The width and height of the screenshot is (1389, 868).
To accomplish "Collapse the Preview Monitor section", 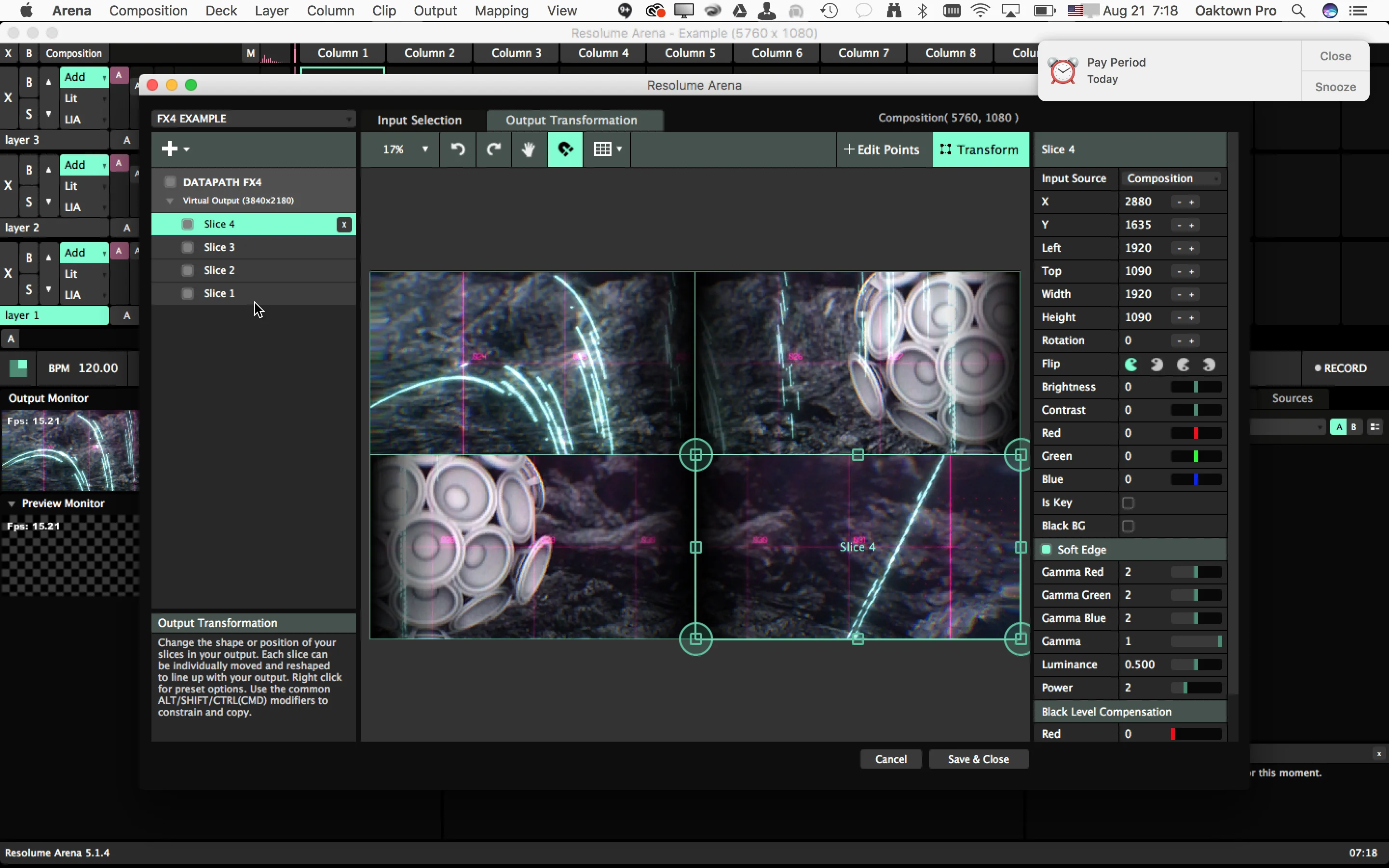I will click(12, 503).
